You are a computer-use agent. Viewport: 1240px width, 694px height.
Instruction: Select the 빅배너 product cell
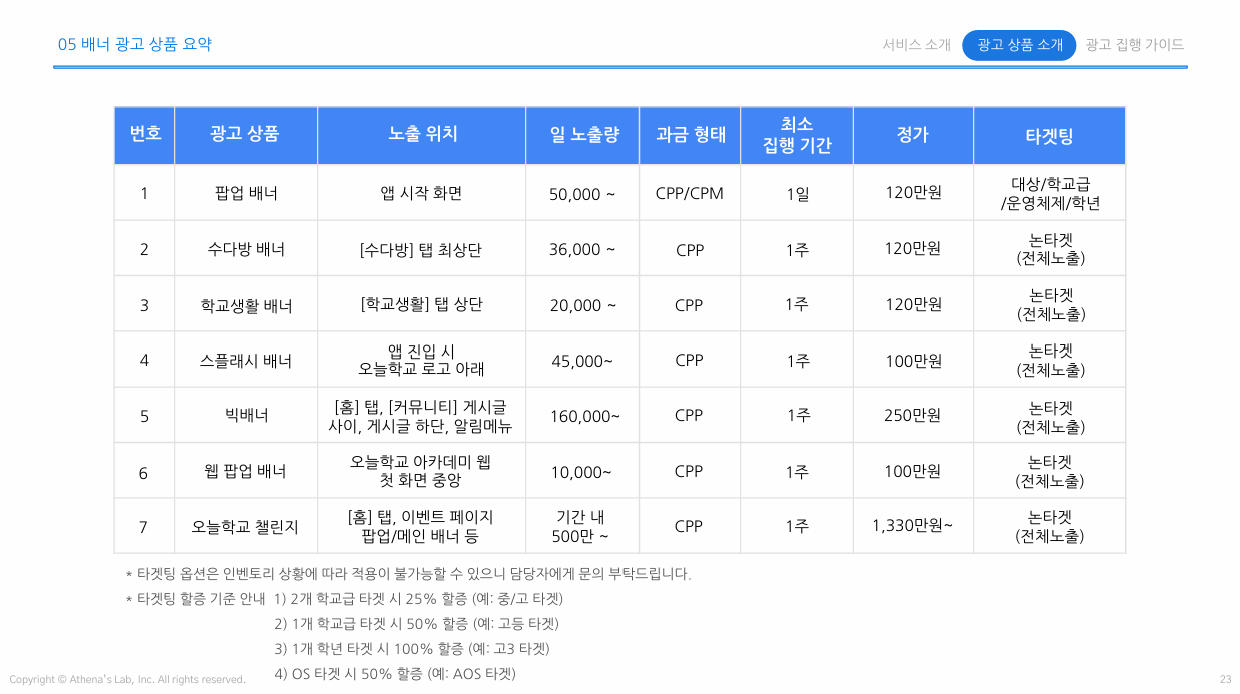(x=246, y=416)
